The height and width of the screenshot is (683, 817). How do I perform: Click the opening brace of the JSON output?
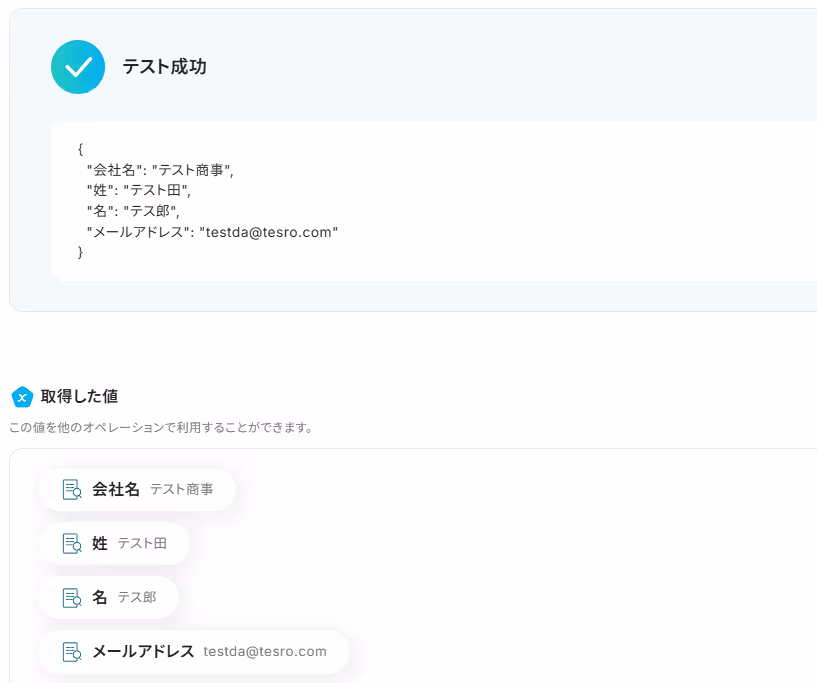point(80,150)
